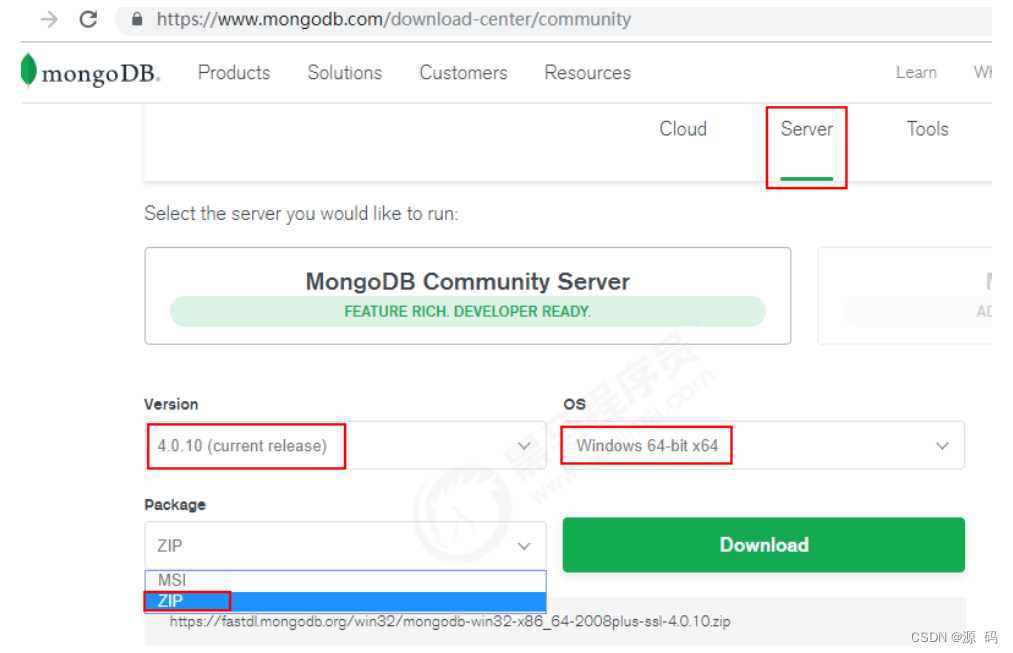Click the browser forward arrow
Screen dimensions: 1013x653
click(x=49, y=19)
